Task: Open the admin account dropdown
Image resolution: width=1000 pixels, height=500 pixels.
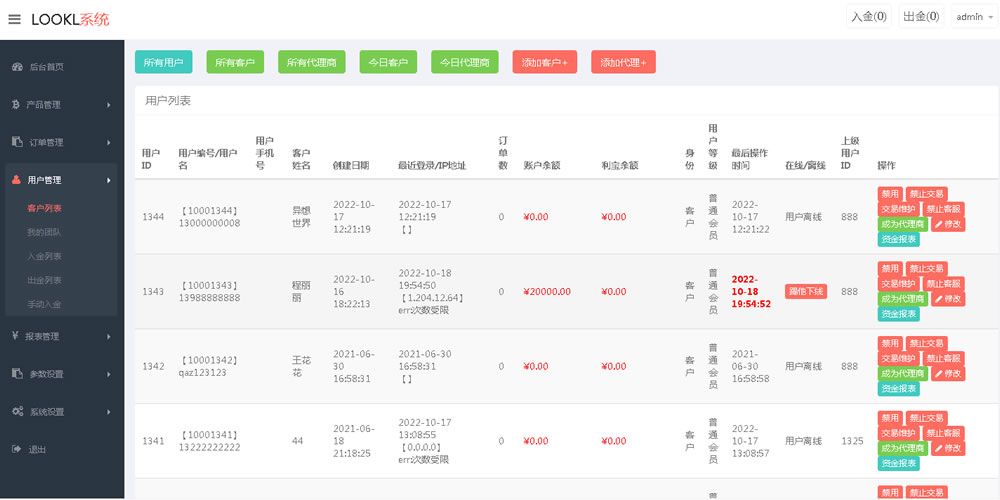Action: (x=974, y=17)
